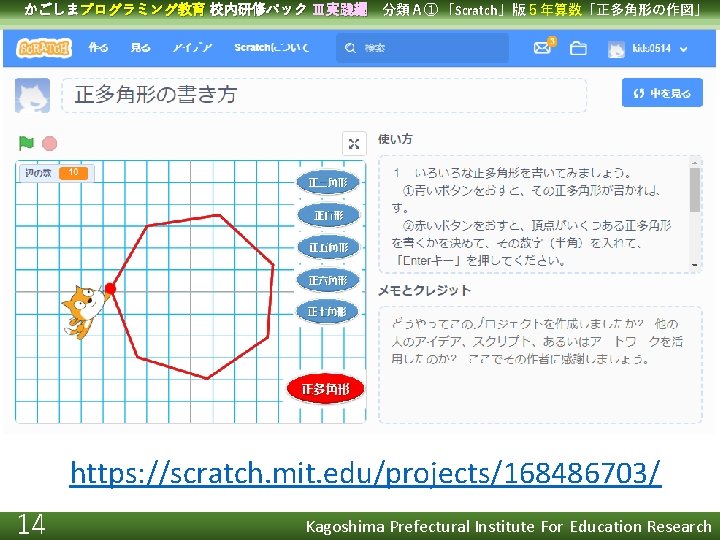The width and height of the screenshot is (720, 540).
Task: Click the 使い方 heading text
Action: point(395,139)
